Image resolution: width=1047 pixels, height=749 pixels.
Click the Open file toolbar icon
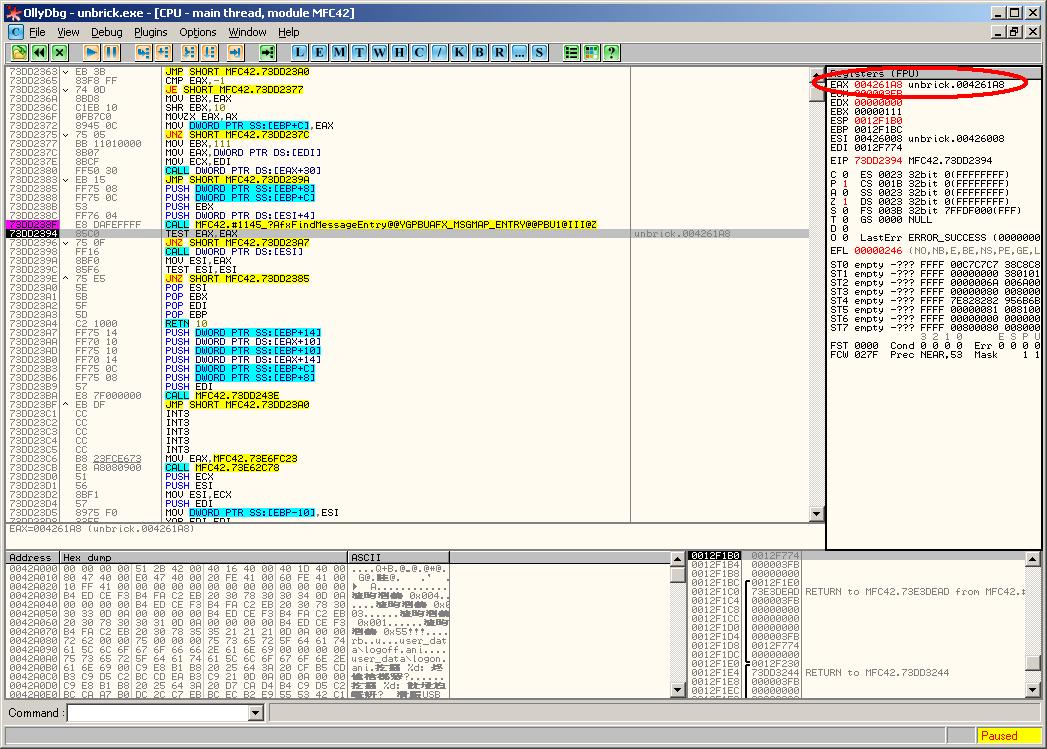(x=19, y=52)
